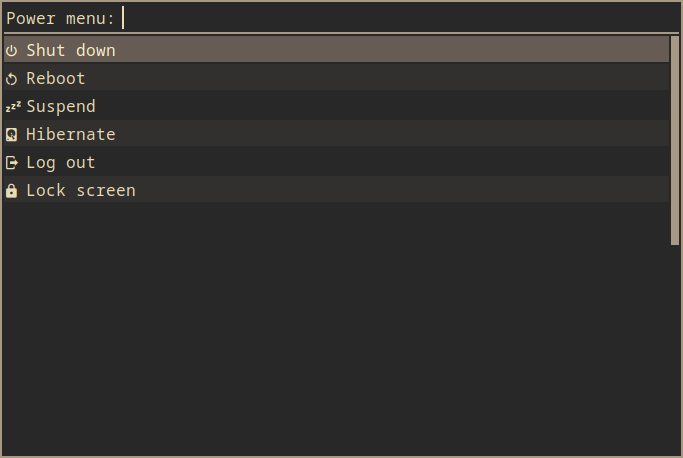The image size is (683, 458).
Task: Click the power icon beside Shut down
Action: point(12,51)
